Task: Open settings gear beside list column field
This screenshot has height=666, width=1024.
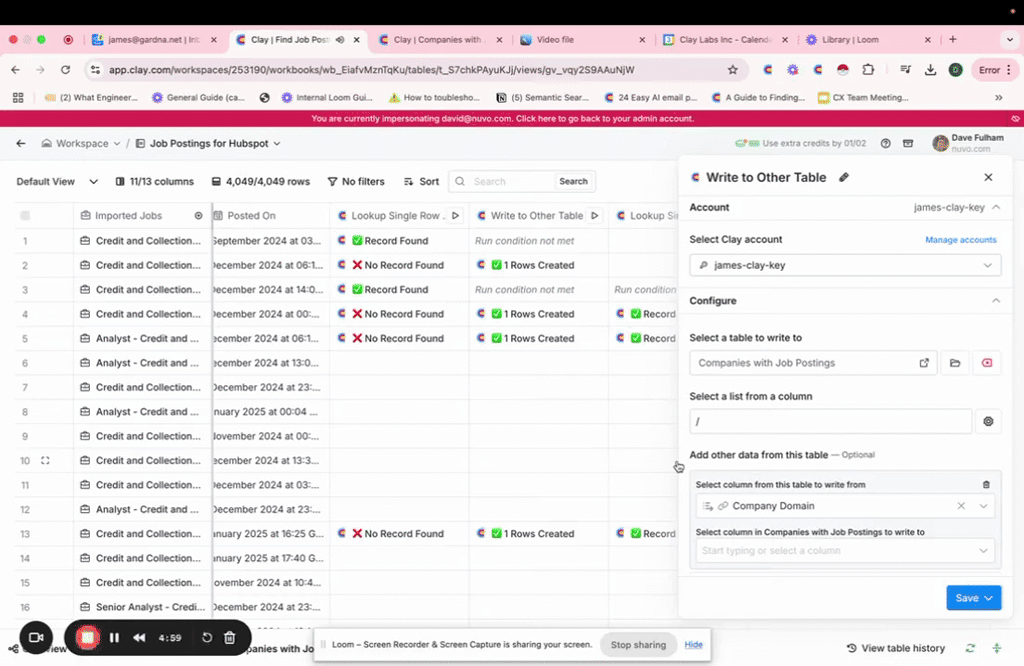Action: point(988,422)
